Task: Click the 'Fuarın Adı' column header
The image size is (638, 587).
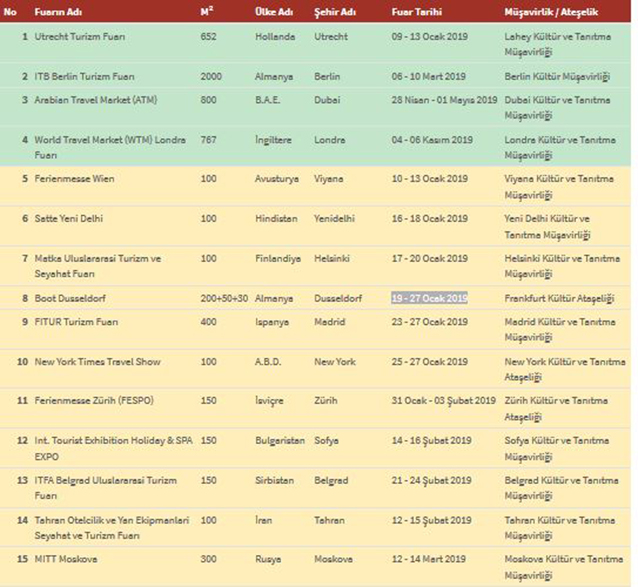Action: pos(60,10)
